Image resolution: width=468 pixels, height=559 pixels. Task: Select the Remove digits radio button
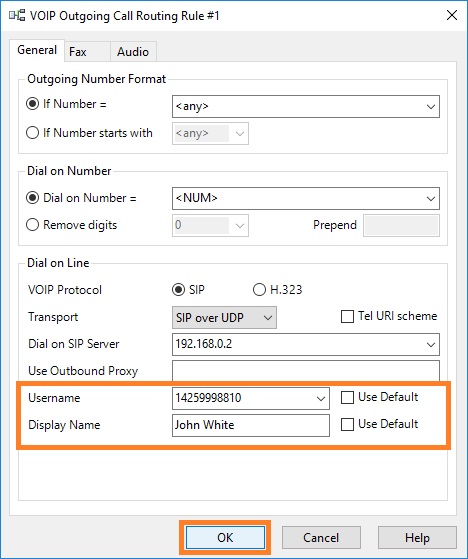pos(32,225)
